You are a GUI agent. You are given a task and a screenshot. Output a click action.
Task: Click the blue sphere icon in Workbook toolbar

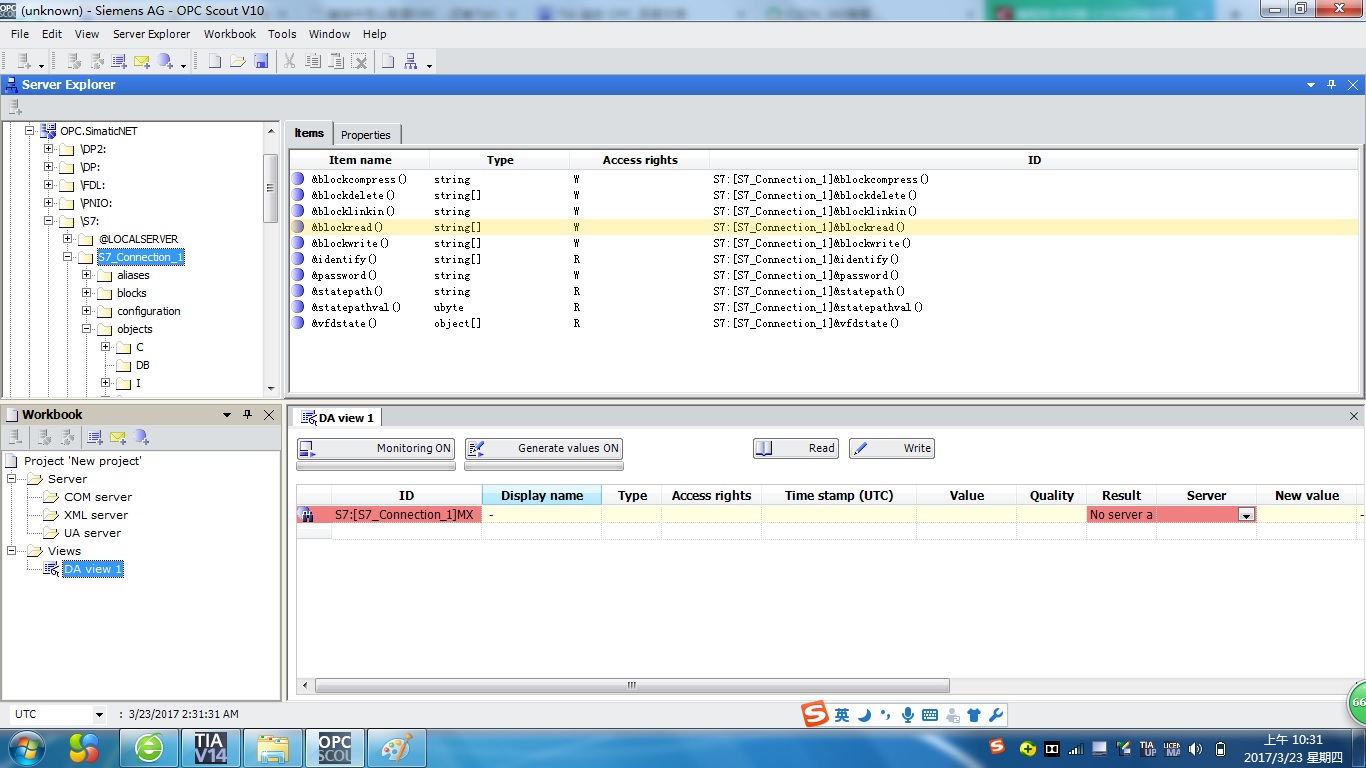tap(141, 437)
